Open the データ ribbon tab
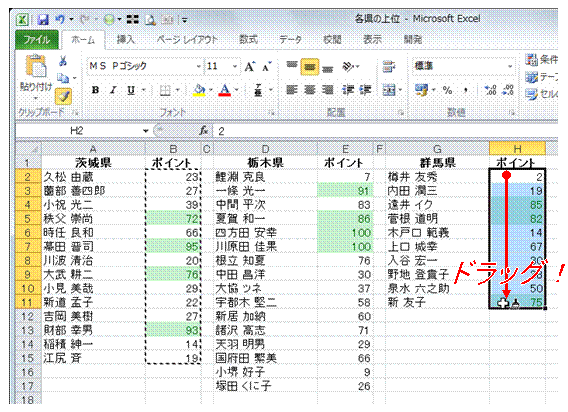 coord(290,39)
